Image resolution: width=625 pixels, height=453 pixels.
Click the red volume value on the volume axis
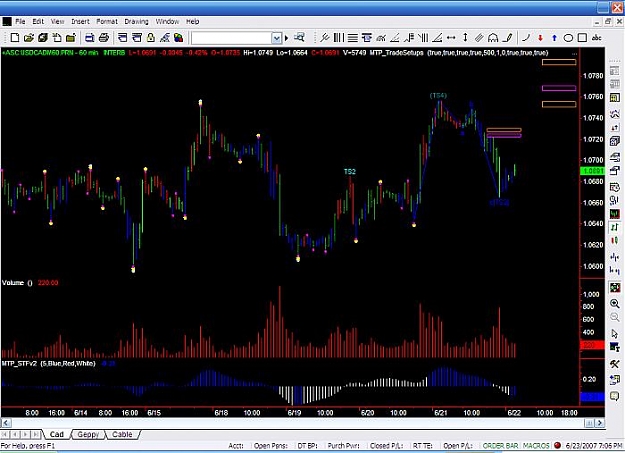point(592,345)
